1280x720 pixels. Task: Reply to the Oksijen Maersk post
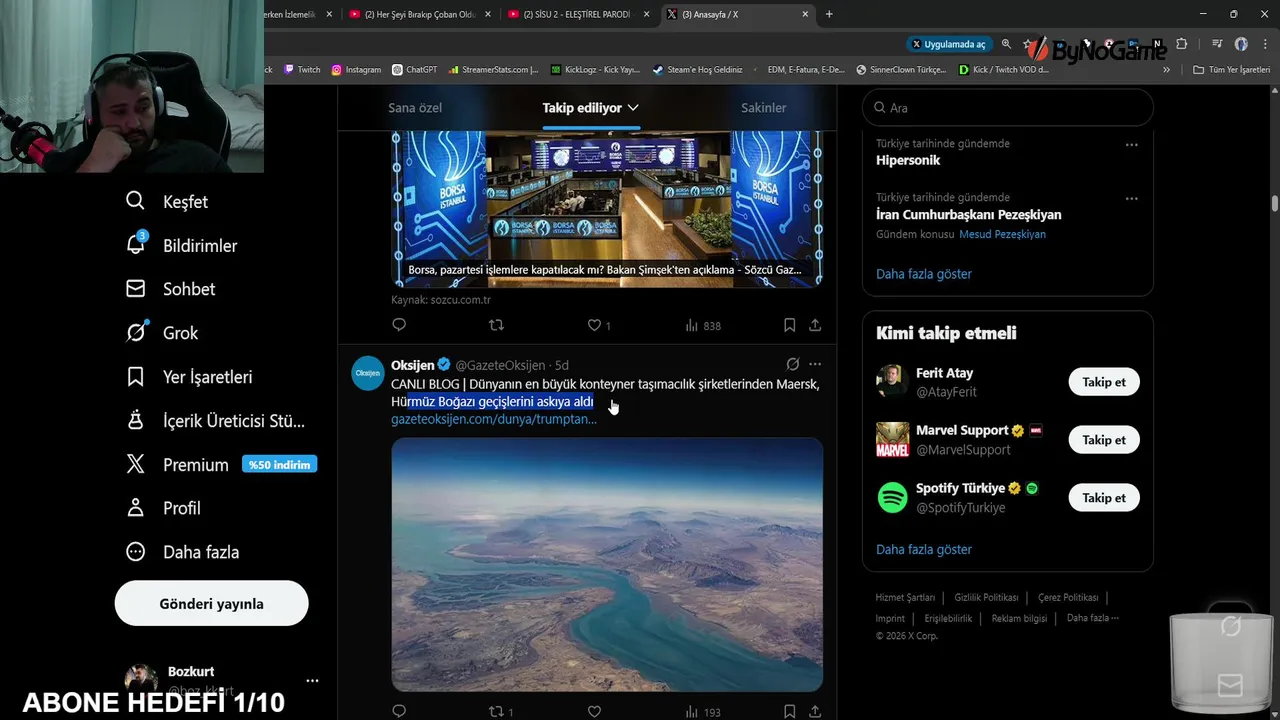399,712
